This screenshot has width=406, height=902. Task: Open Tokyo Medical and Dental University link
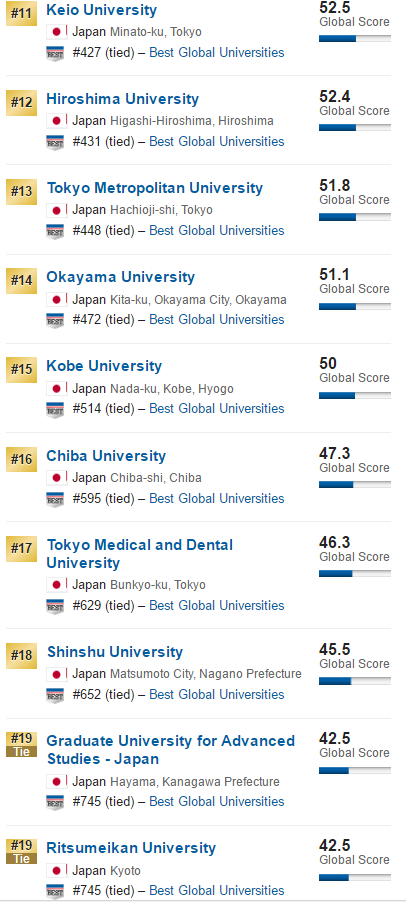click(140, 553)
